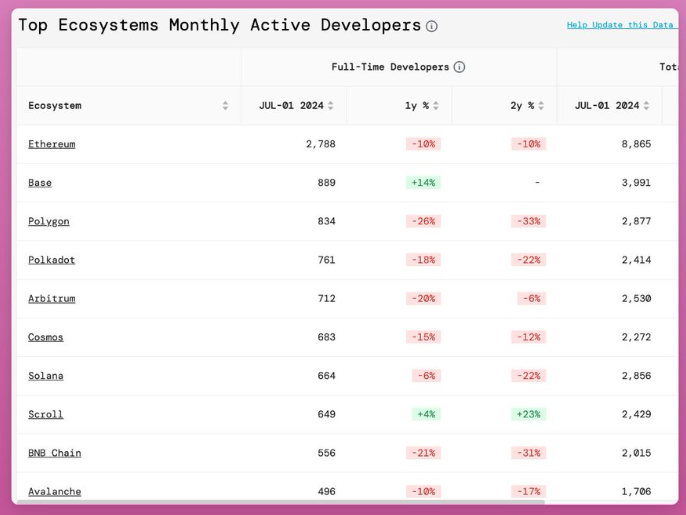Open the Base ecosystem link
686x515 pixels.
tap(40, 182)
